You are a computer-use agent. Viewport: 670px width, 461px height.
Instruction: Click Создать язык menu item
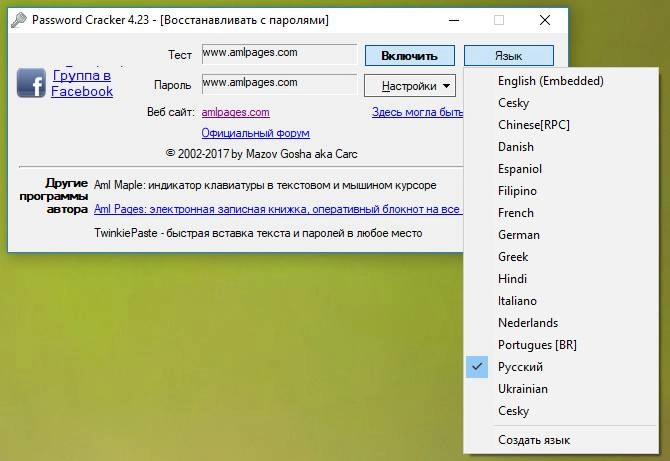point(561,440)
